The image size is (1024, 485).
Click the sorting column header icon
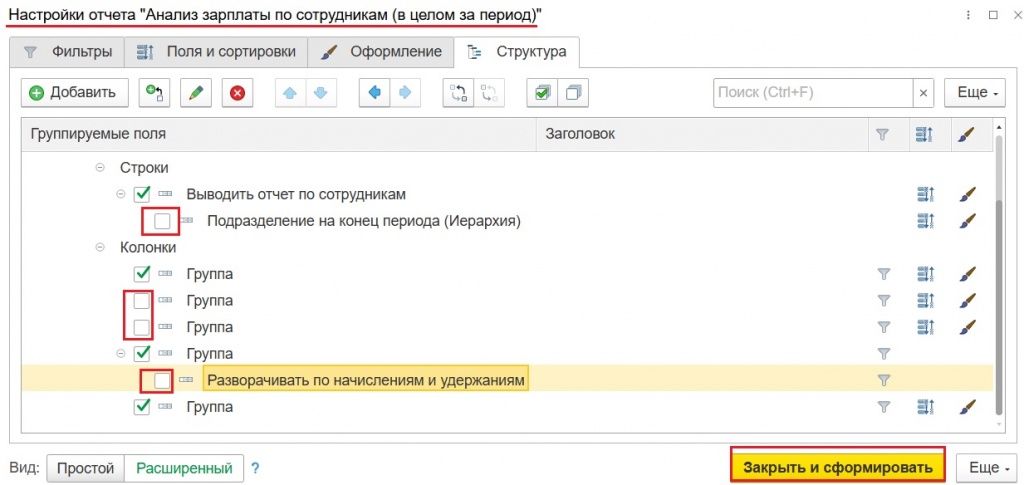click(x=925, y=134)
